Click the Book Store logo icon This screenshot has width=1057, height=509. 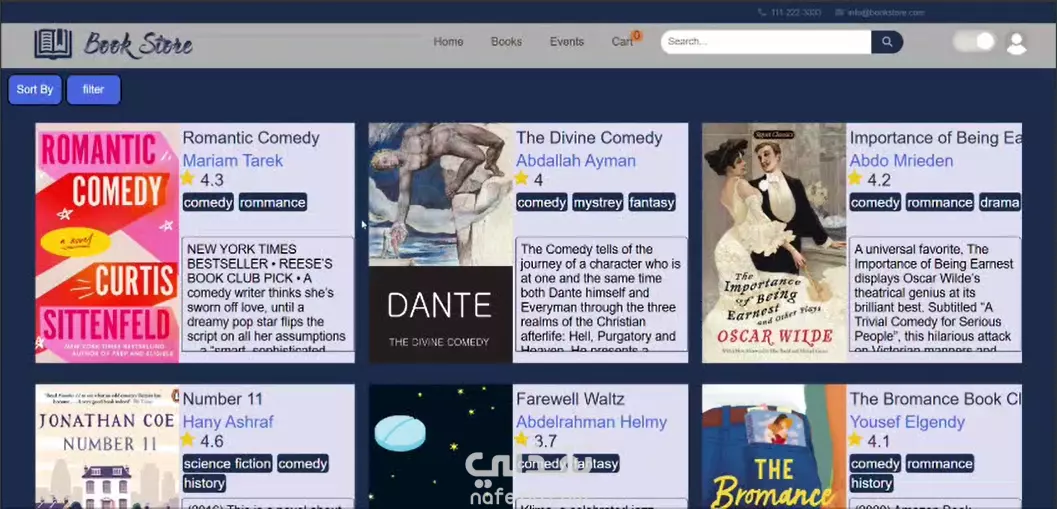(x=53, y=44)
